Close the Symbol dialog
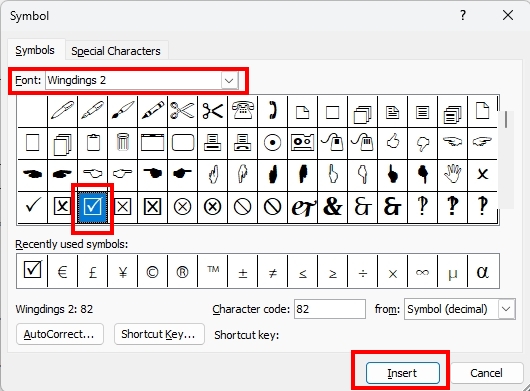Image resolution: width=530 pixels, height=391 pixels. pos(508,15)
